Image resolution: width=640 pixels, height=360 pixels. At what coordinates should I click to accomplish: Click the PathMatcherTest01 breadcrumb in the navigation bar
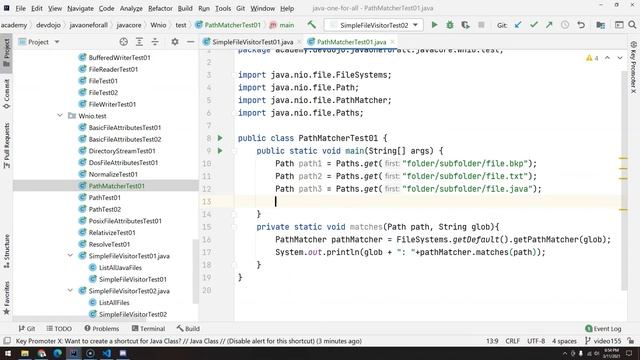tap(228, 25)
